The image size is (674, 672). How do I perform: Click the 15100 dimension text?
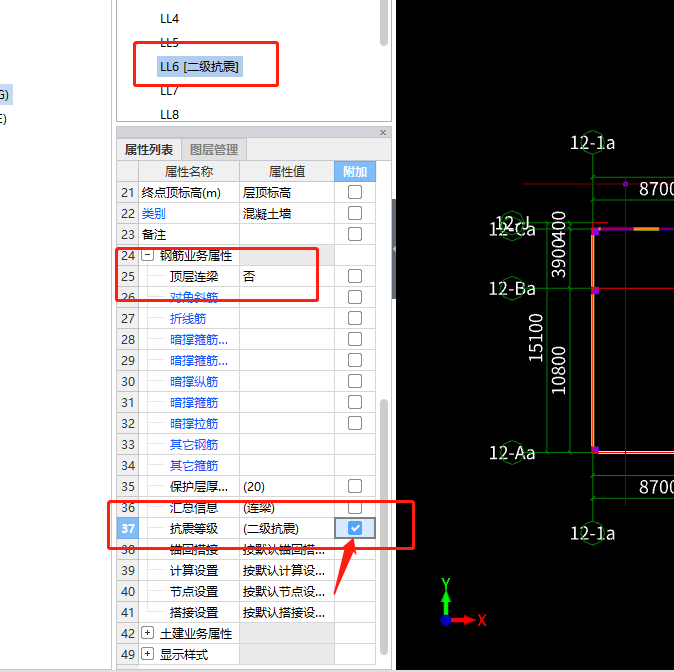point(536,338)
